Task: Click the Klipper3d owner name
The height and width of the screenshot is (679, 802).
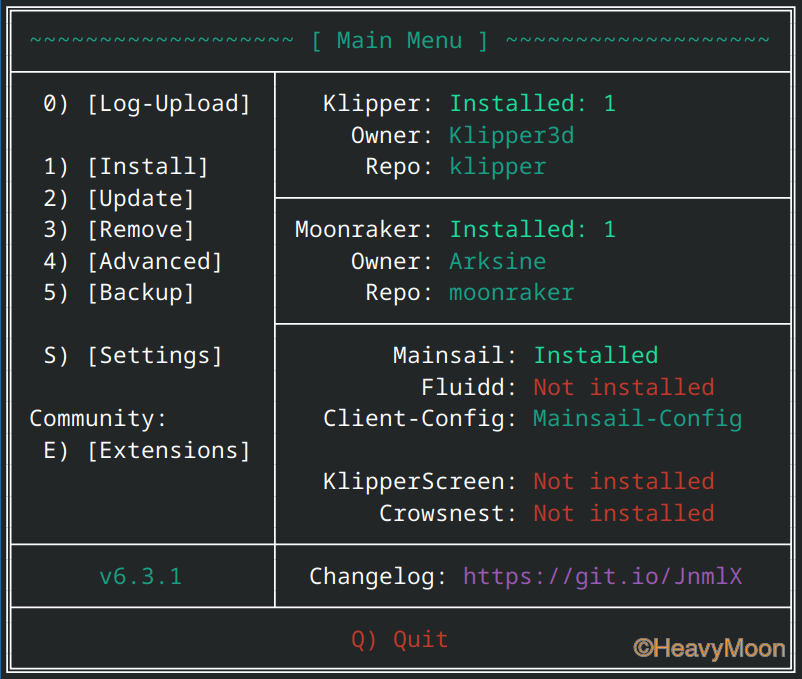Action: click(511, 135)
